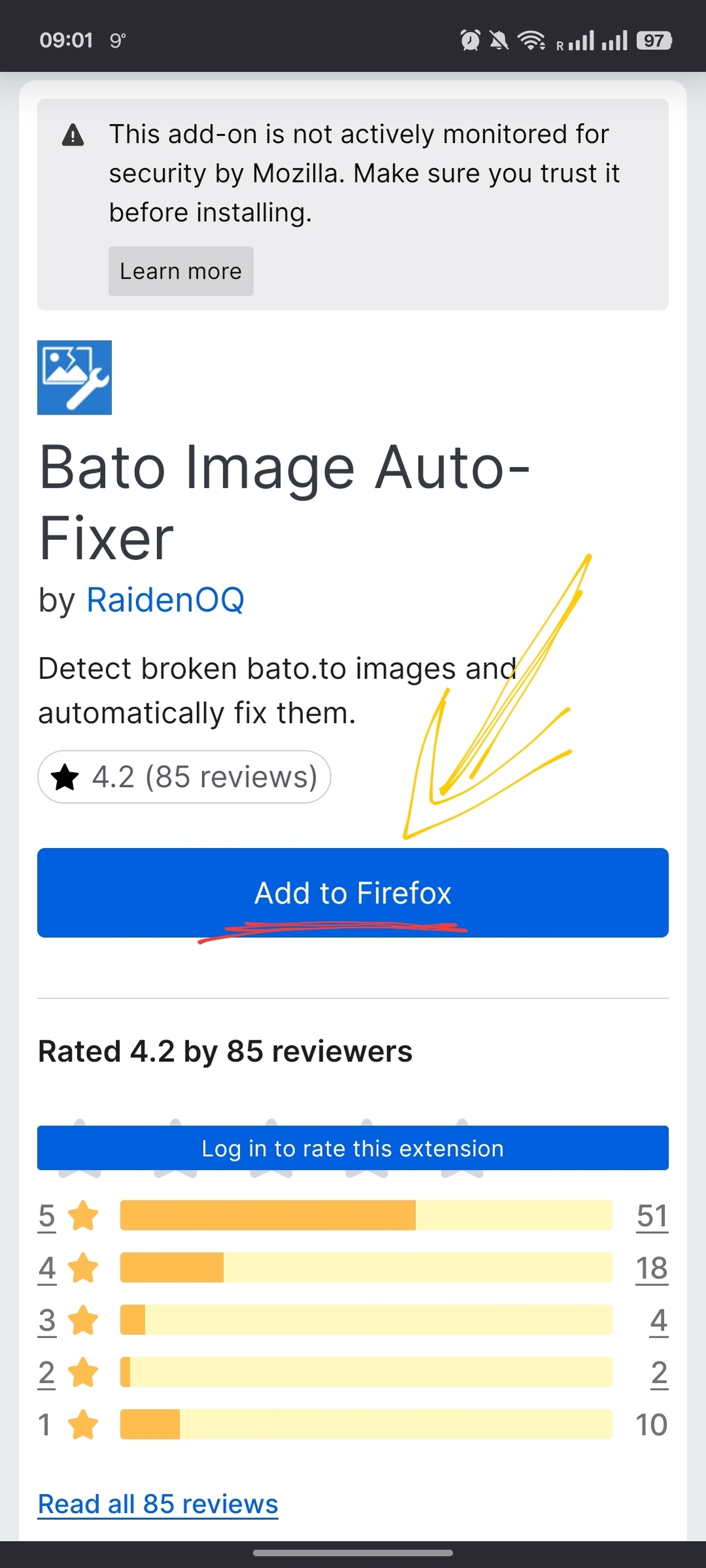This screenshot has width=706, height=1568.
Task: Tap the battery level indicator
Action: click(654, 41)
